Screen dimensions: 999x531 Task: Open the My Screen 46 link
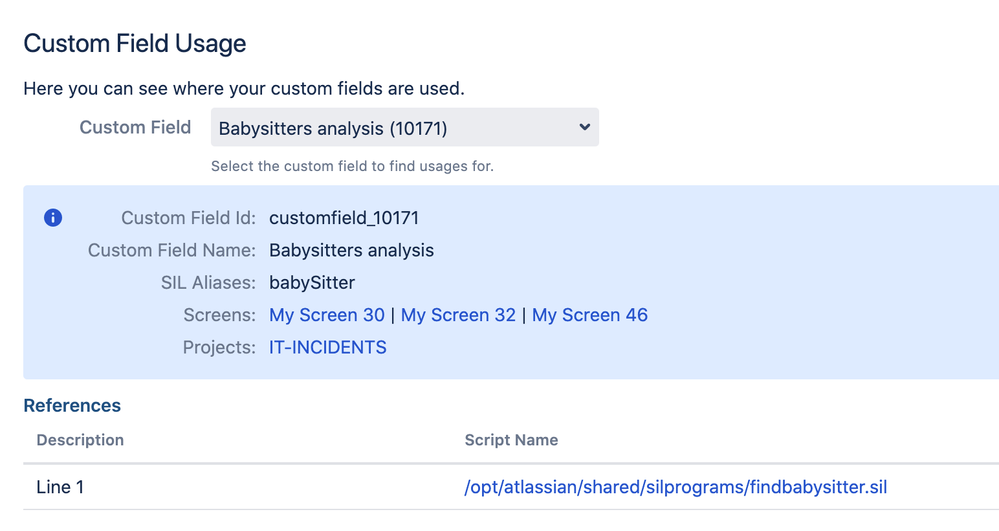[x=590, y=315]
